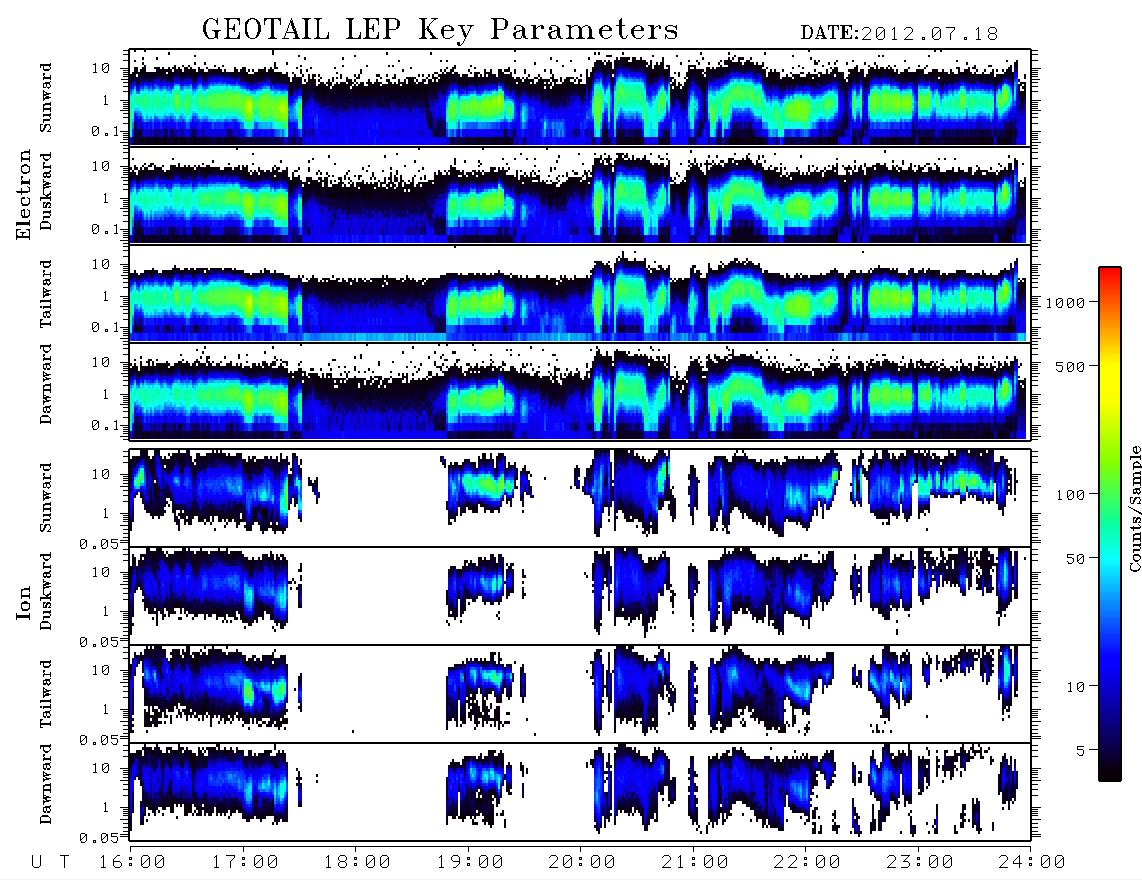Screen dimensions: 1142x880
Task: Click the "Counts/Sample" color bar label
Action: [x=1134, y=508]
